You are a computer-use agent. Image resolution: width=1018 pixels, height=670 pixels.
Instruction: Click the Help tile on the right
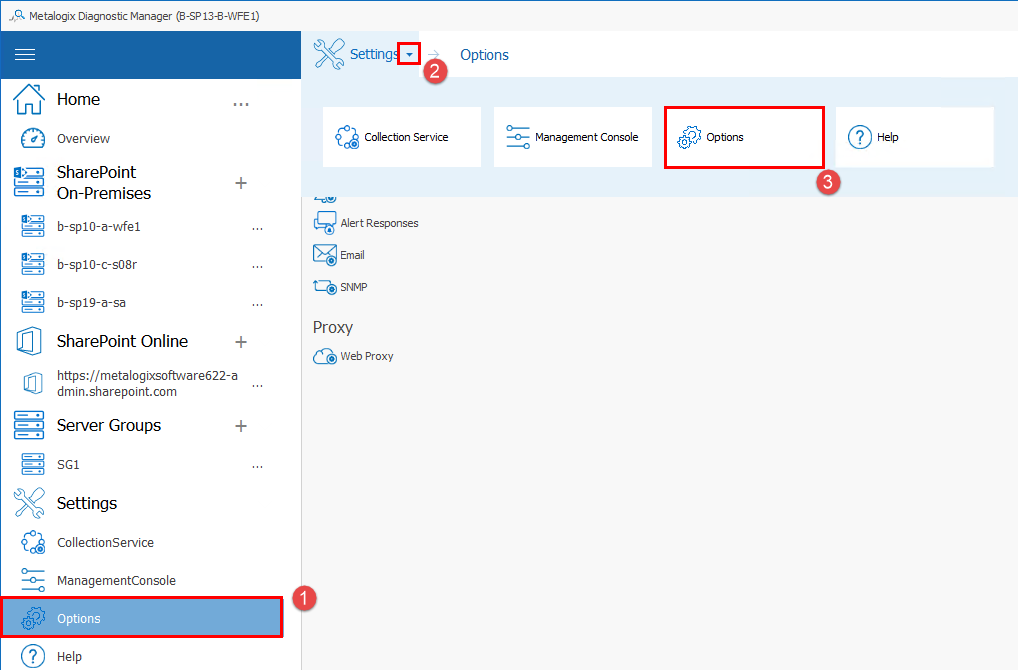click(913, 137)
